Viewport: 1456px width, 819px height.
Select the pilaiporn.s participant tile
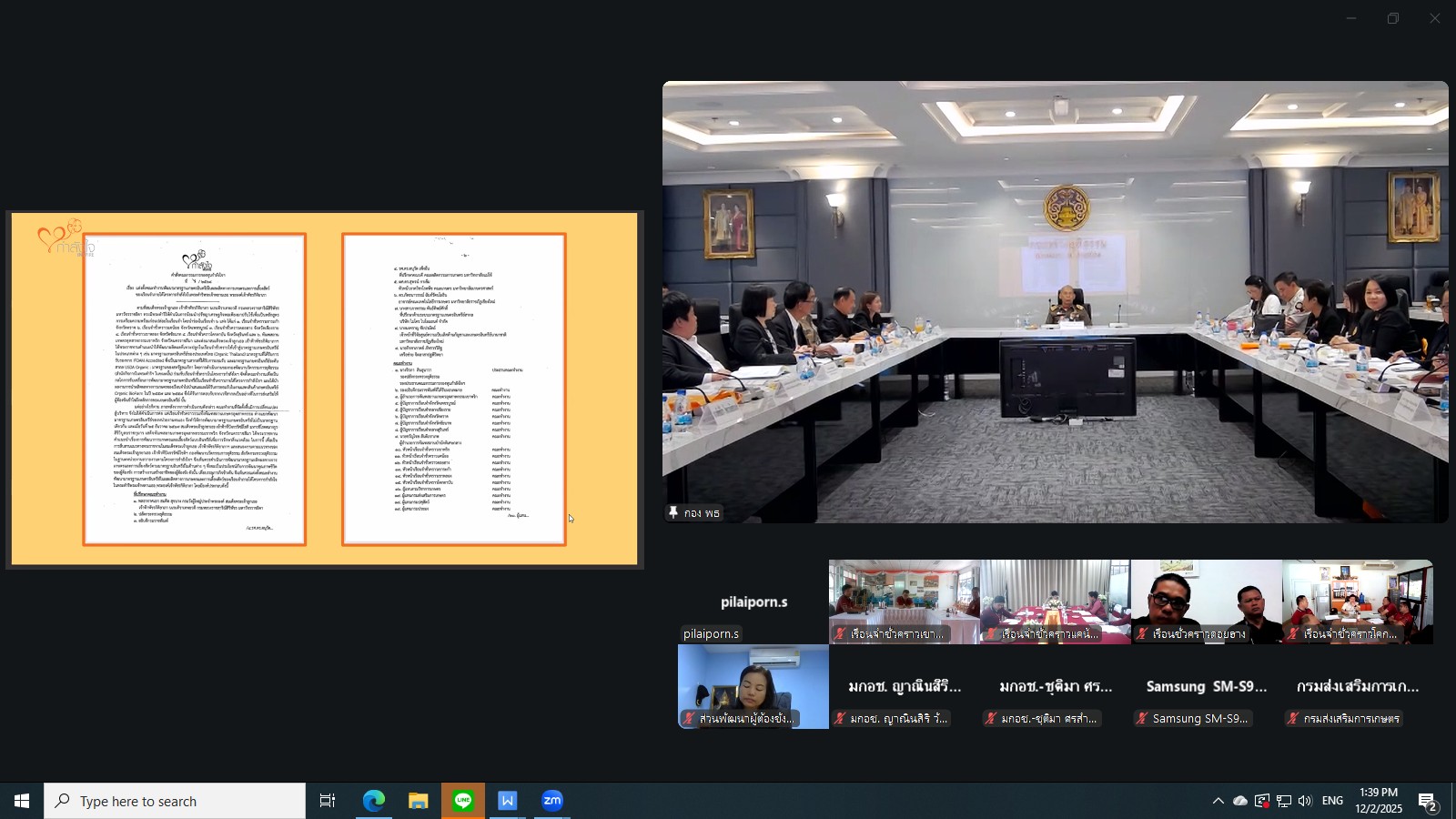click(x=753, y=602)
